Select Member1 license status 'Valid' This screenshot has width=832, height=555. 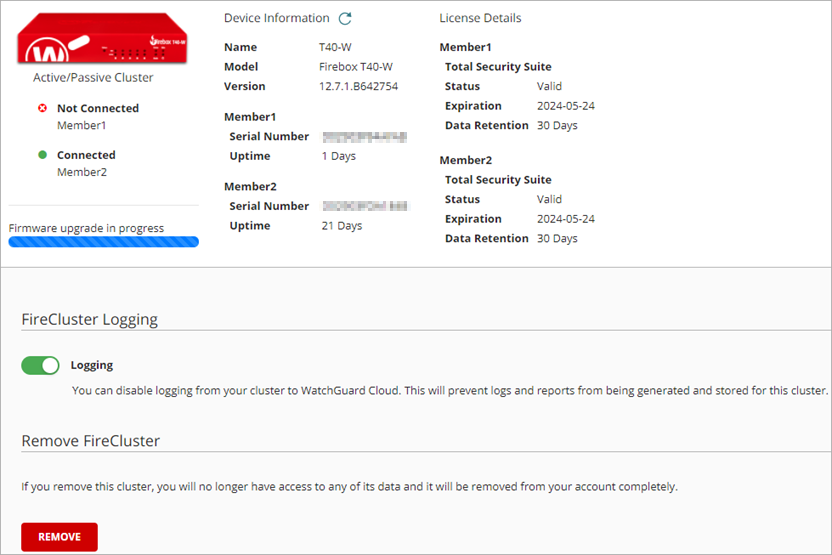click(x=549, y=86)
